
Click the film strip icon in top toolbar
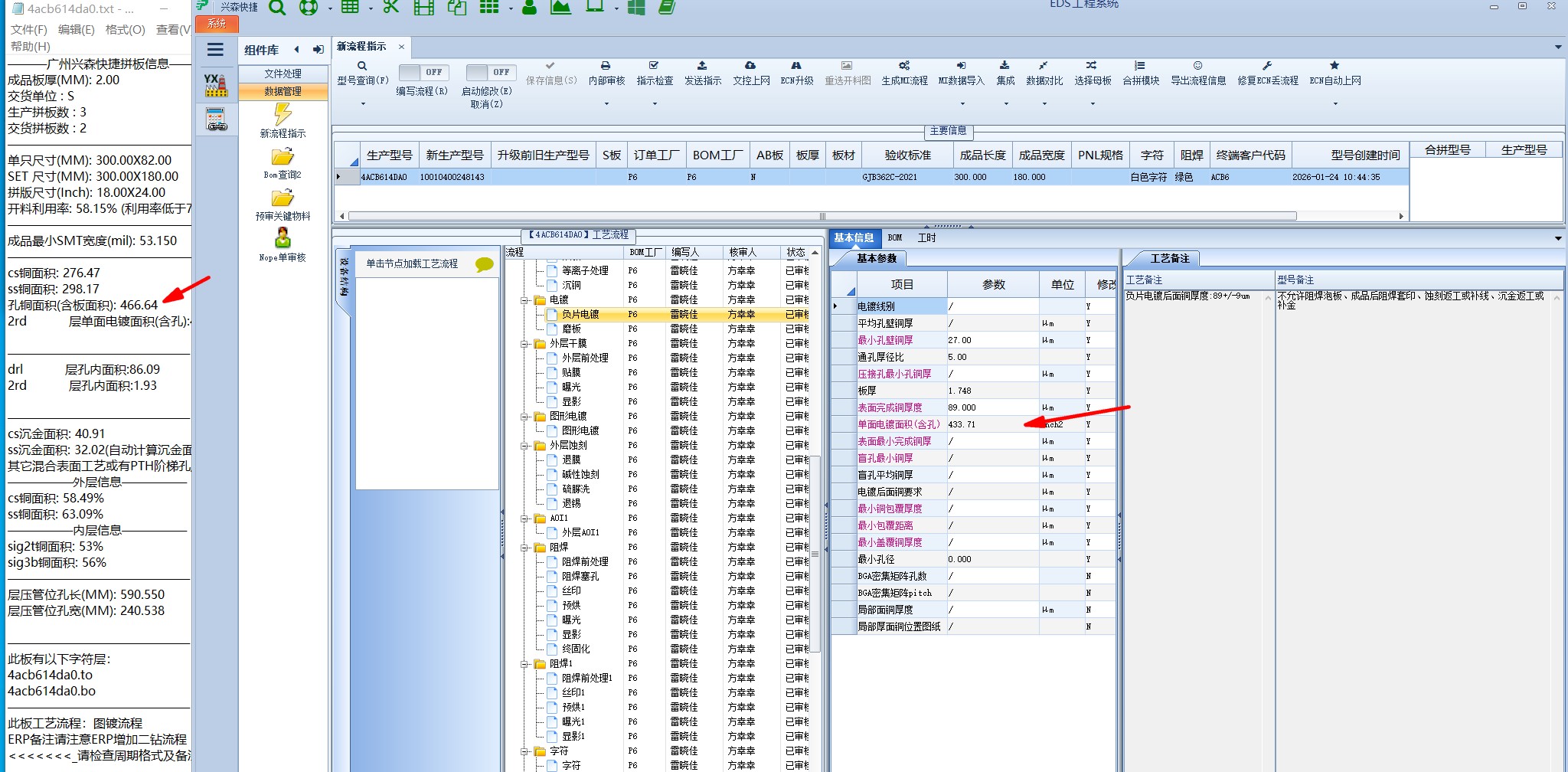coord(423,8)
